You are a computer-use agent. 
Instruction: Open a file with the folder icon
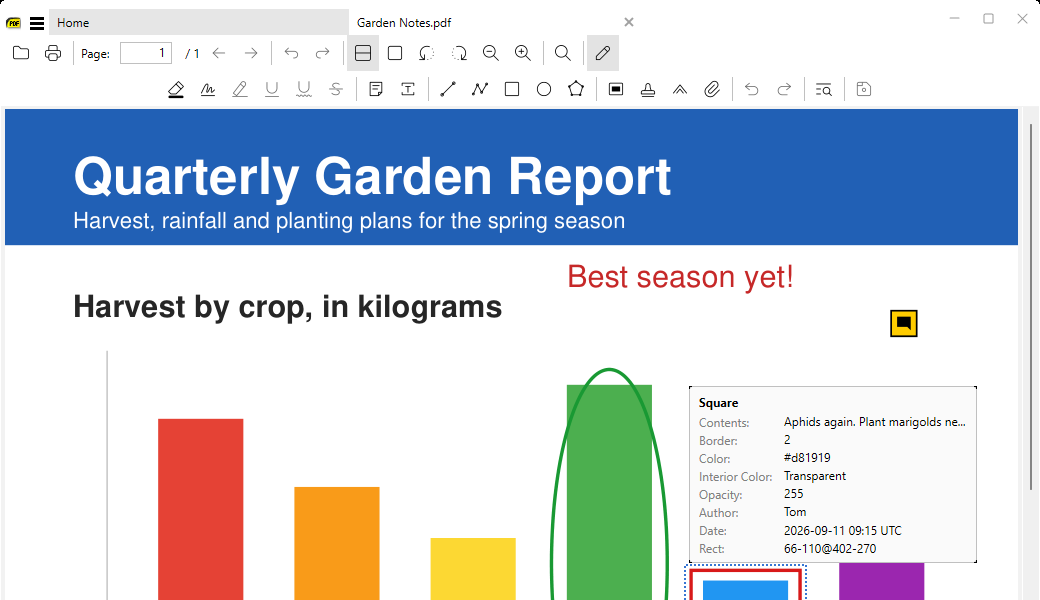(x=21, y=53)
